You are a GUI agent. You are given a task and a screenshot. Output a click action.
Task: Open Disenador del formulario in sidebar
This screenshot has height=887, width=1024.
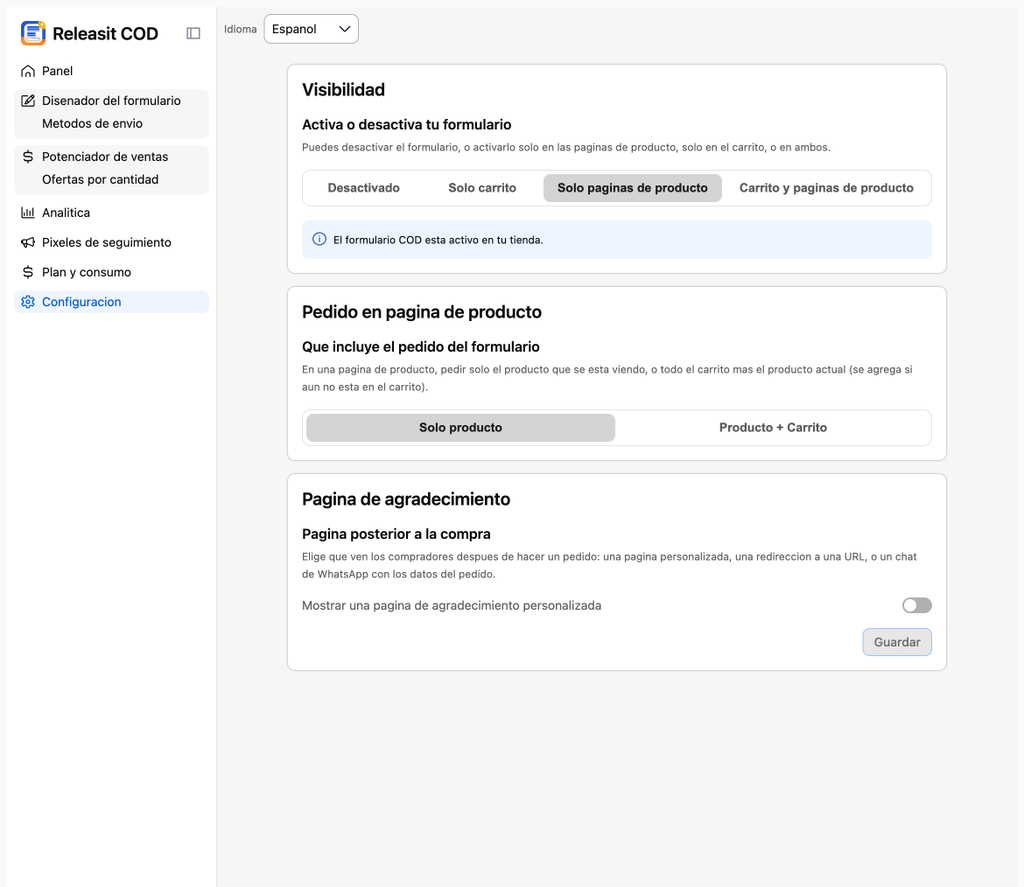pyautogui.click(x=112, y=101)
